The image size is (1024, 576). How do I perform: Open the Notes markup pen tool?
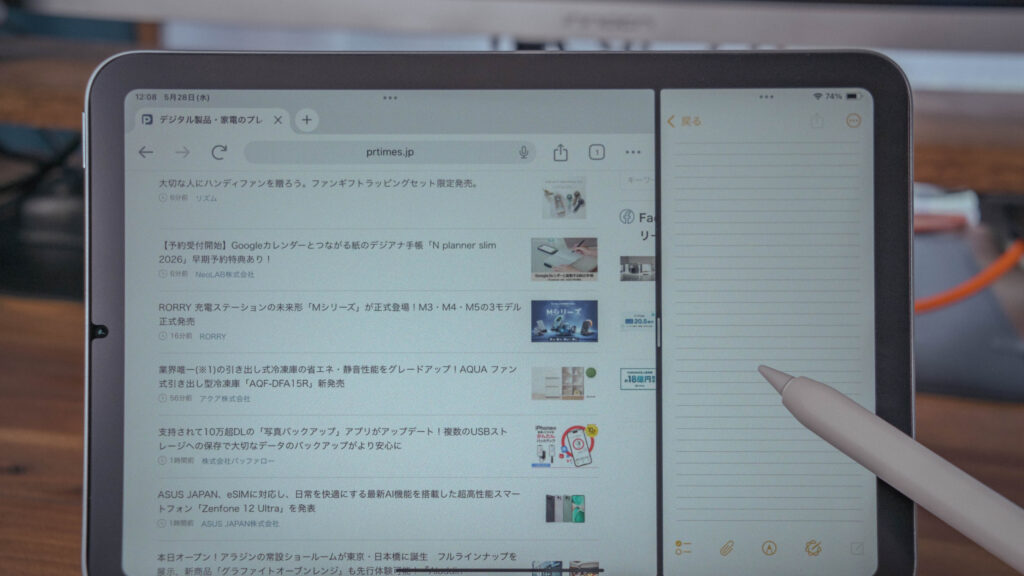[x=769, y=547]
